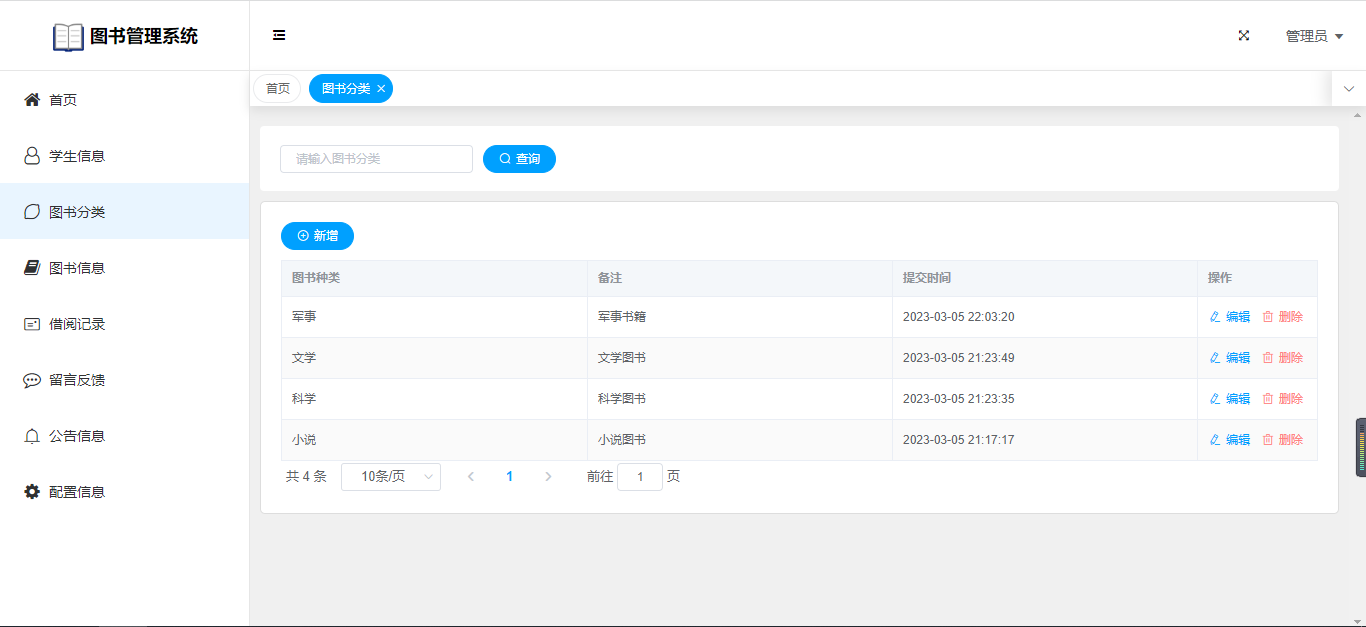
Task: Click the 借阅记录 card icon
Action: click(32, 324)
